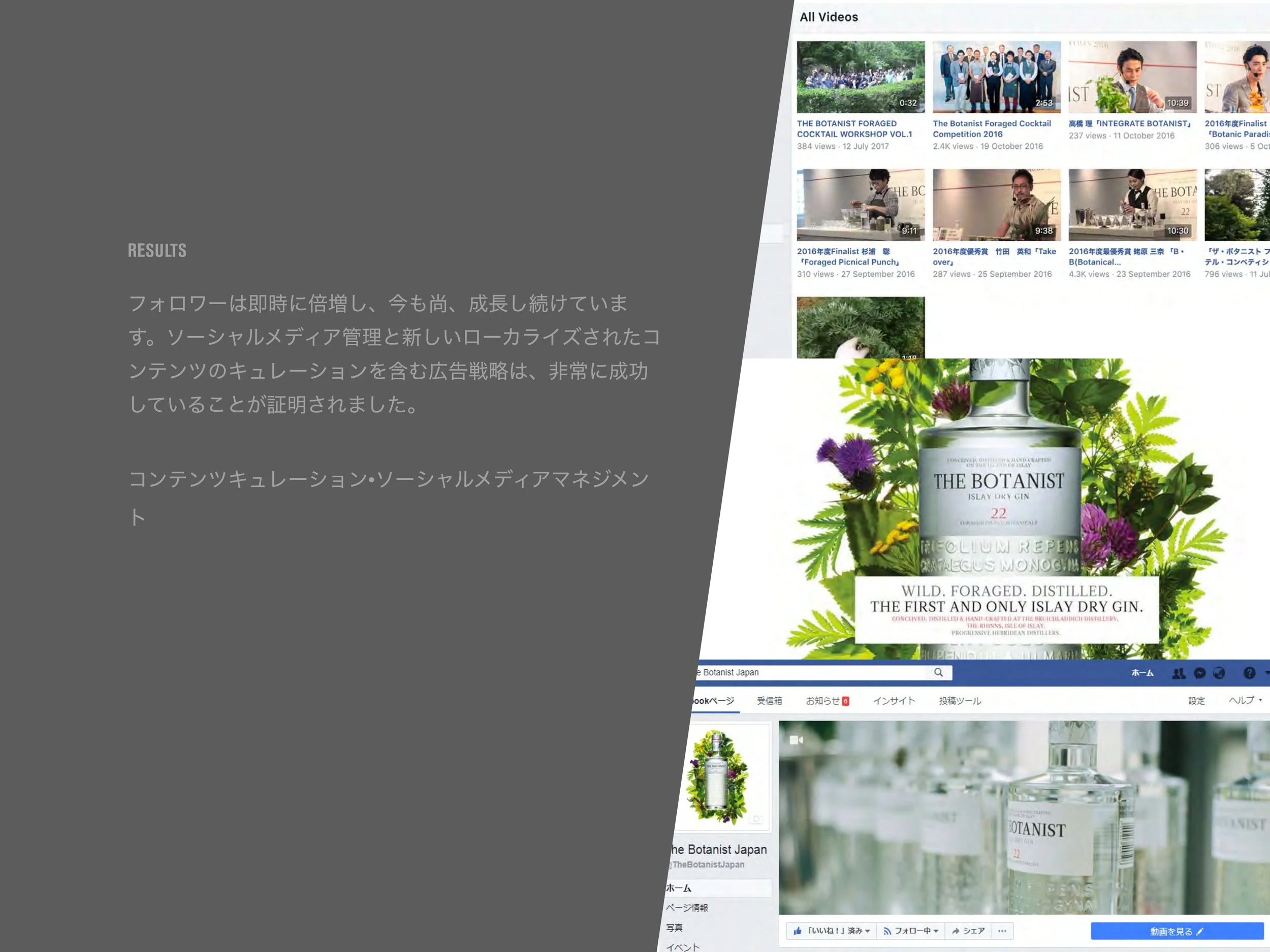1270x952 pixels.
Task: Open the Messenger icon in the top bar
Action: tap(1199, 674)
